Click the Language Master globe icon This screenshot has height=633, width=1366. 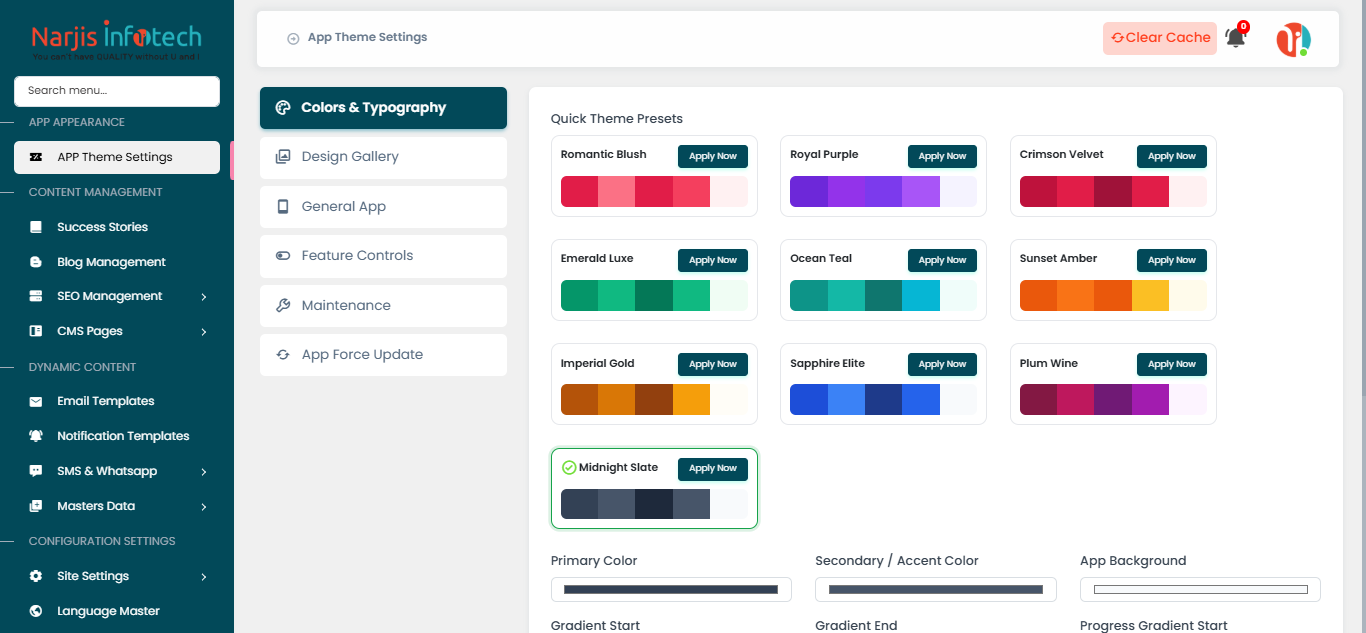(x=36, y=611)
